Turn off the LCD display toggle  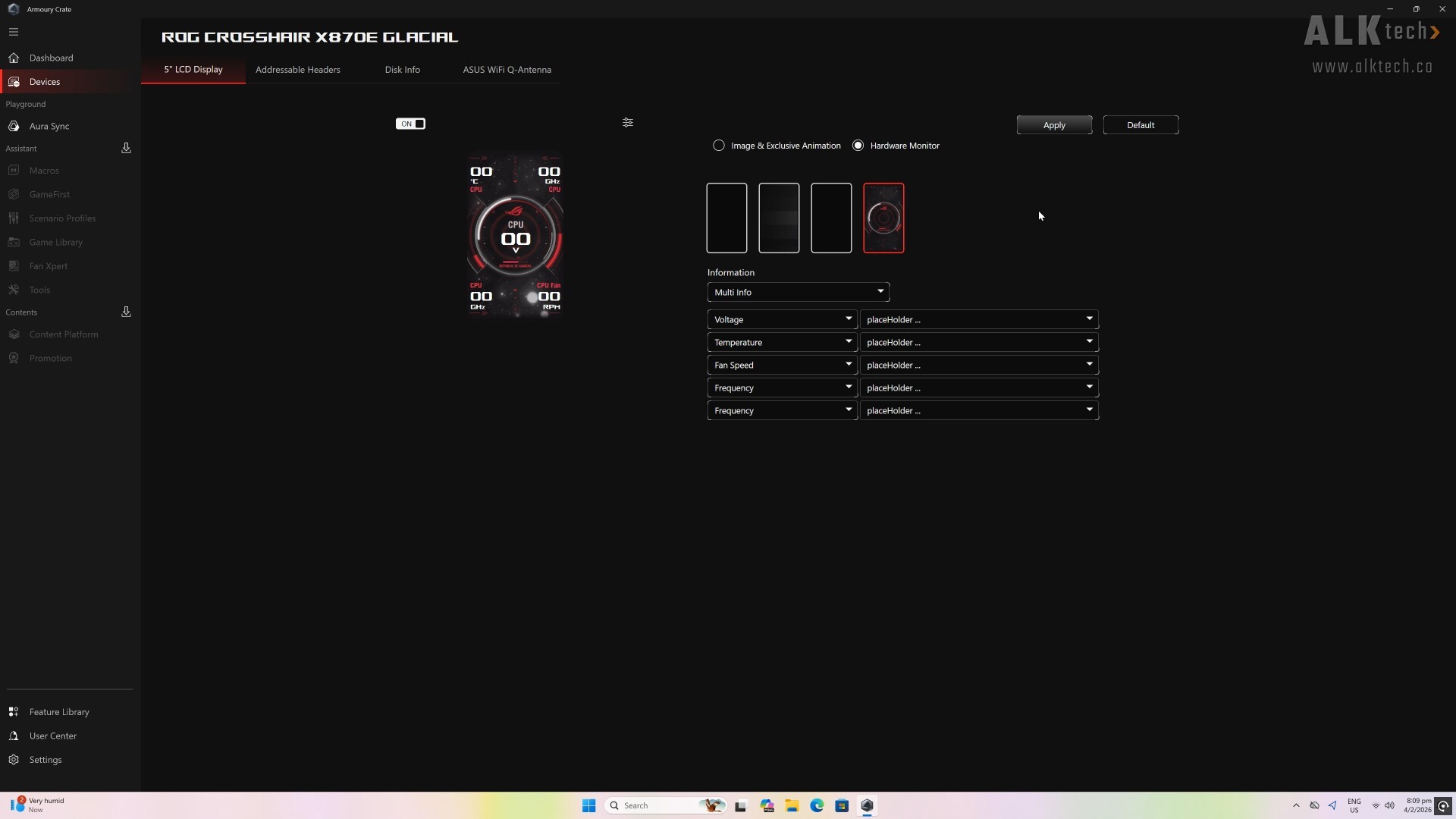pyautogui.click(x=411, y=124)
